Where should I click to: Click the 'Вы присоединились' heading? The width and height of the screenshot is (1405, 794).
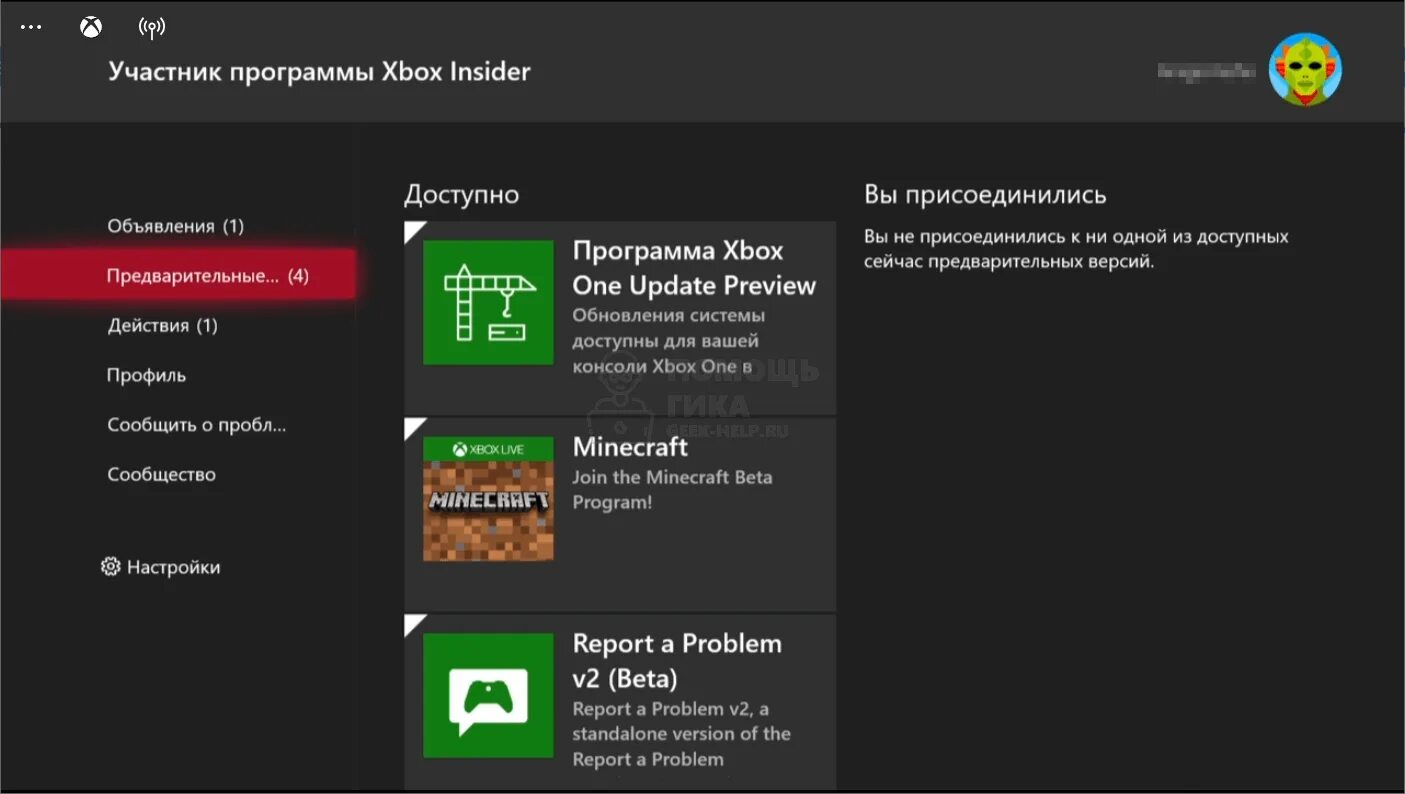(985, 194)
